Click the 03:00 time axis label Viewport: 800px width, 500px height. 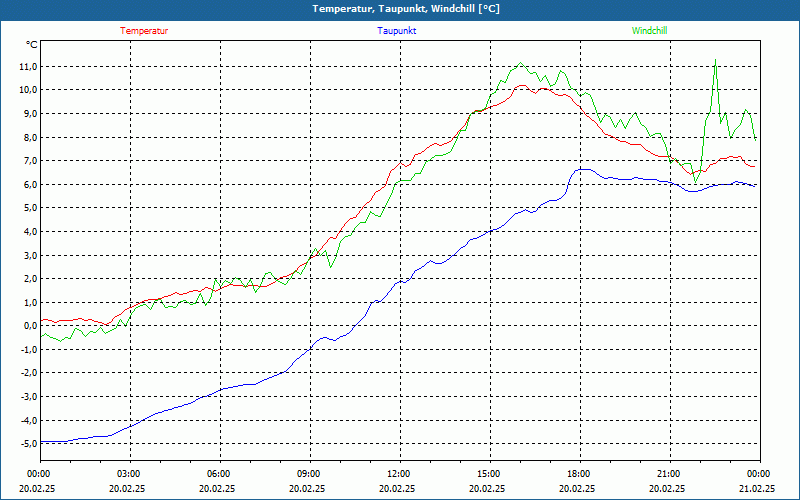[x=131, y=473]
